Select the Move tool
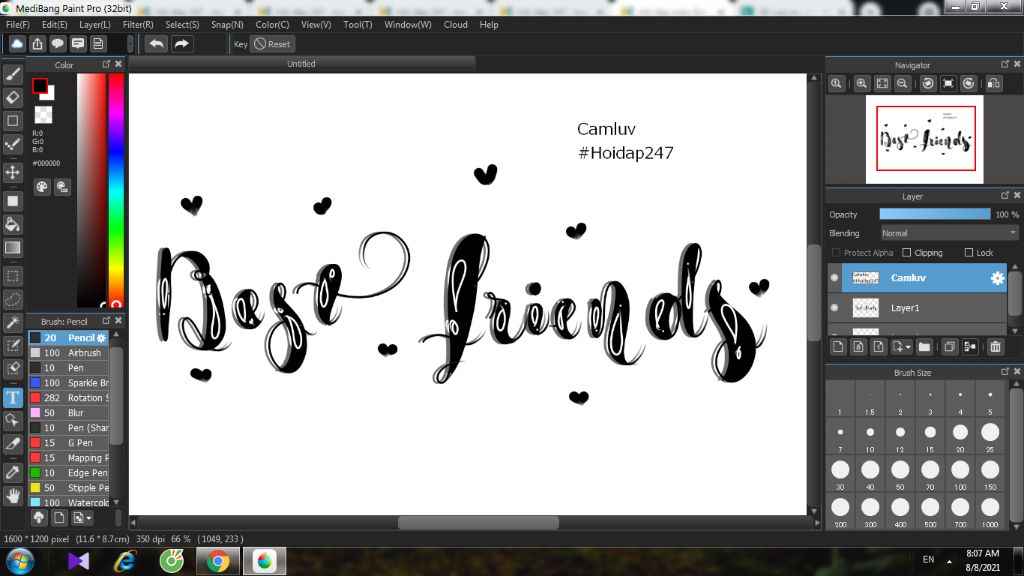 point(12,172)
